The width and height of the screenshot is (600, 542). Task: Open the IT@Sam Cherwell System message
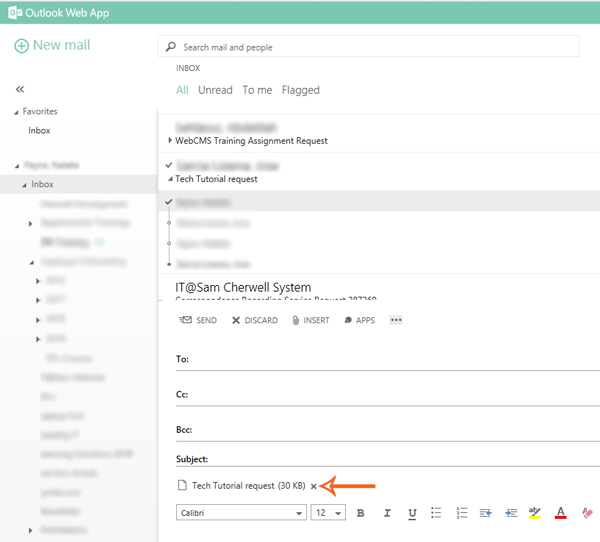point(243,287)
